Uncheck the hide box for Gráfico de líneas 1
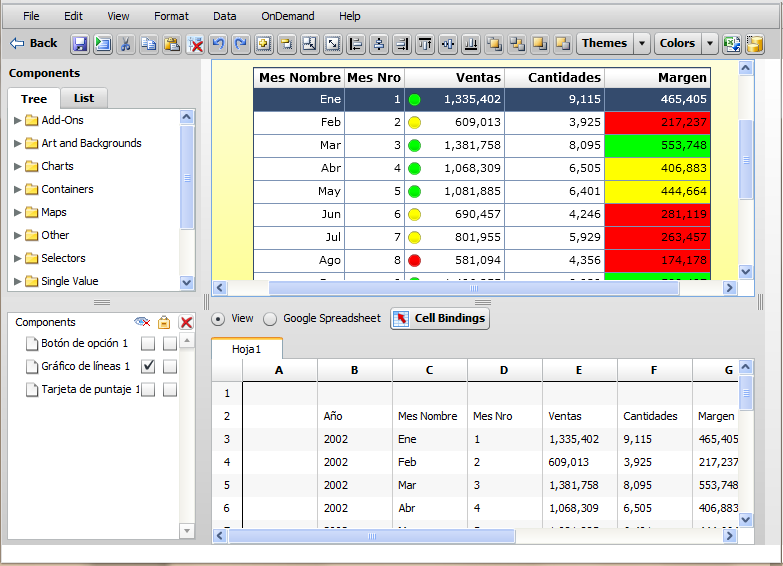The width and height of the screenshot is (783, 566). pos(149,367)
